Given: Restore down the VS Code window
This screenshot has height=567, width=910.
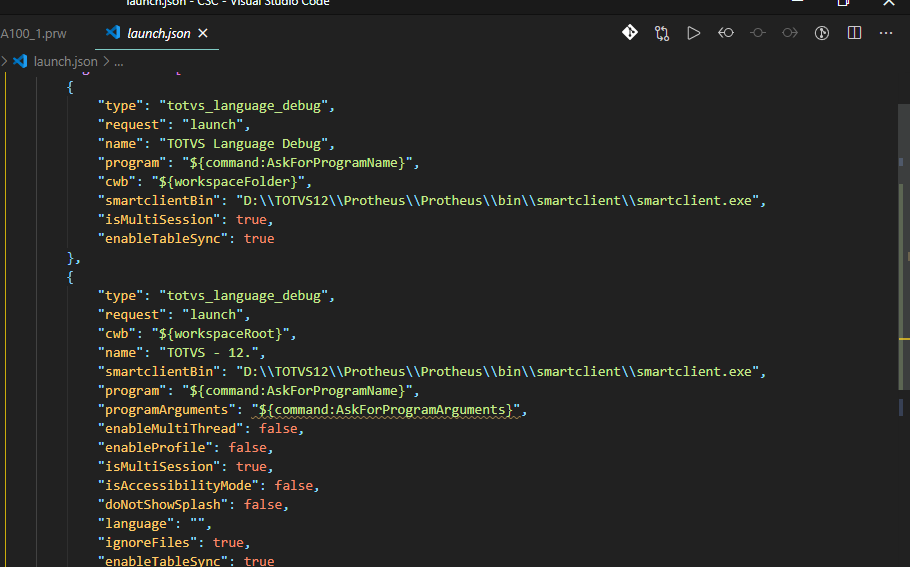Looking at the screenshot, I should point(843,3).
